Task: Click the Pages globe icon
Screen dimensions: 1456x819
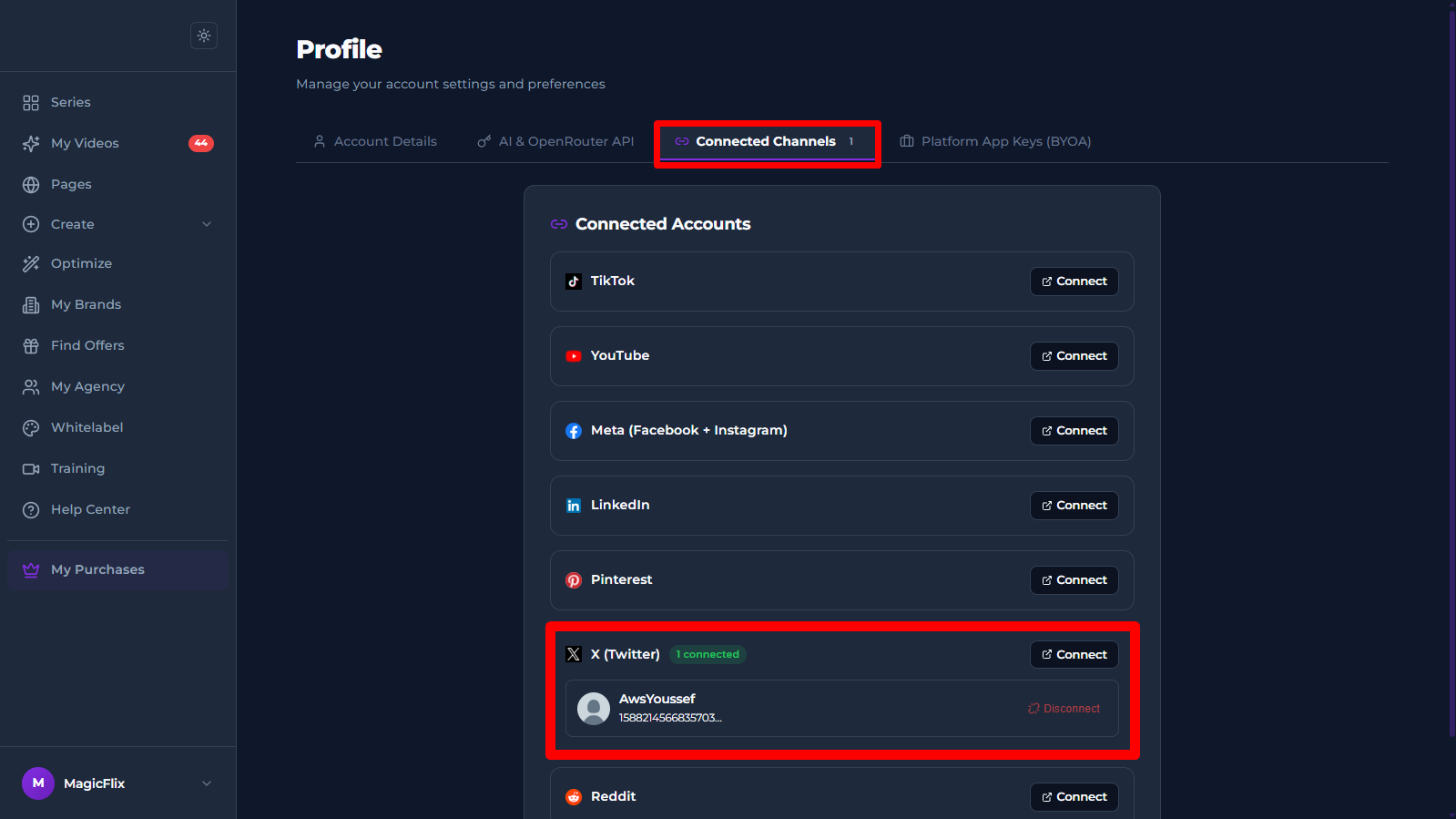Action: [31, 185]
